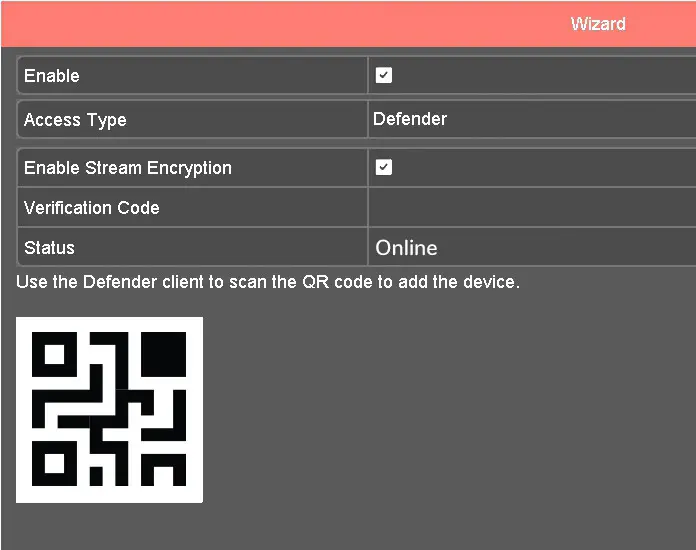Image resolution: width=696 pixels, height=550 pixels.
Task: Open the Access Type Defender dropdown
Action: [532, 119]
